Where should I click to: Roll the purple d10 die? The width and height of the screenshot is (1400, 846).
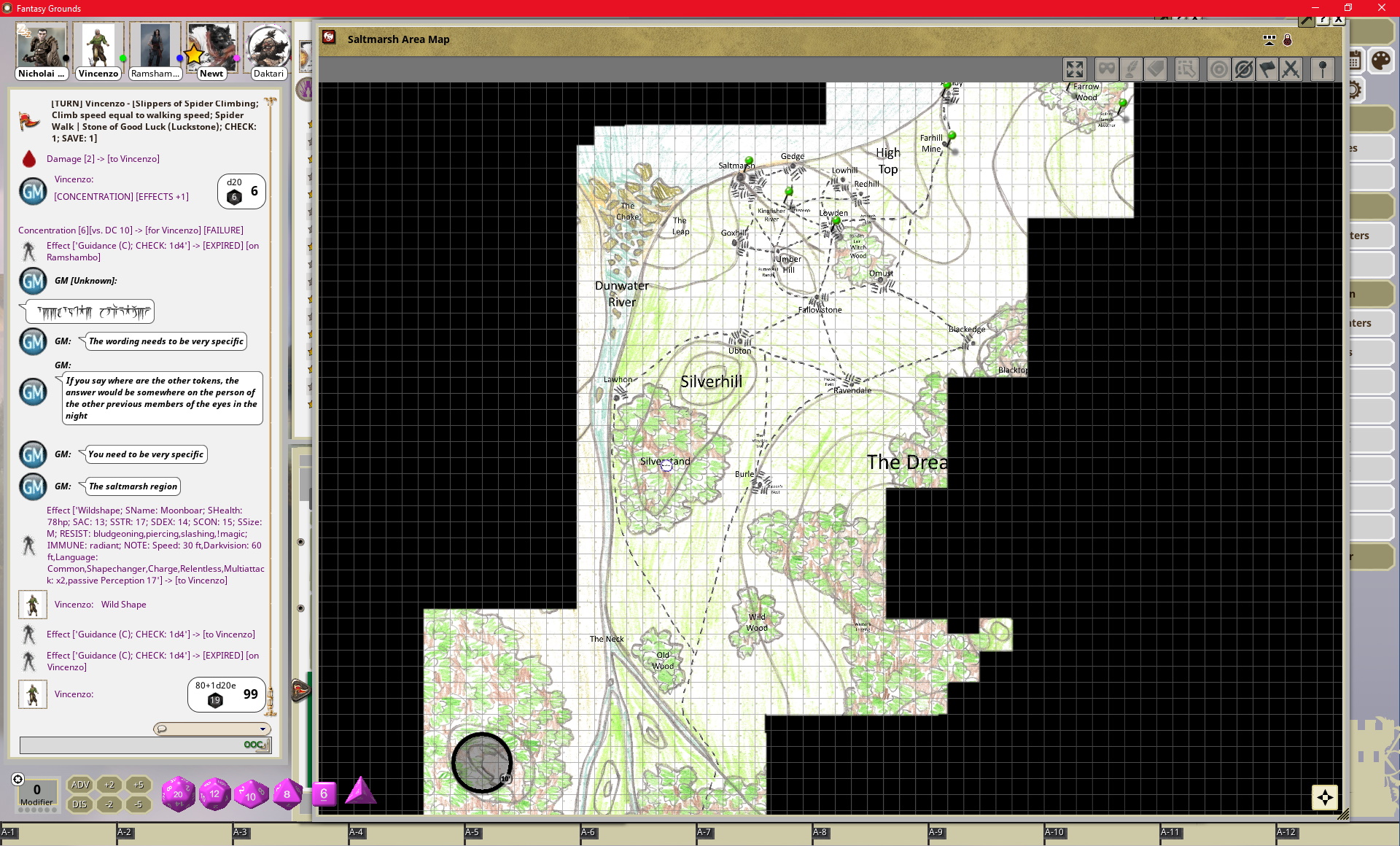point(251,794)
